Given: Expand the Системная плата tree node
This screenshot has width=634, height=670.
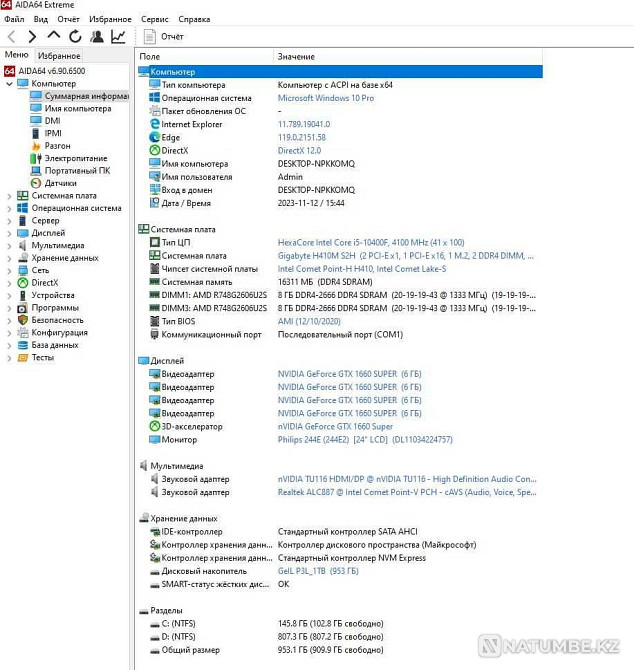Looking at the screenshot, I should [x=9, y=196].
